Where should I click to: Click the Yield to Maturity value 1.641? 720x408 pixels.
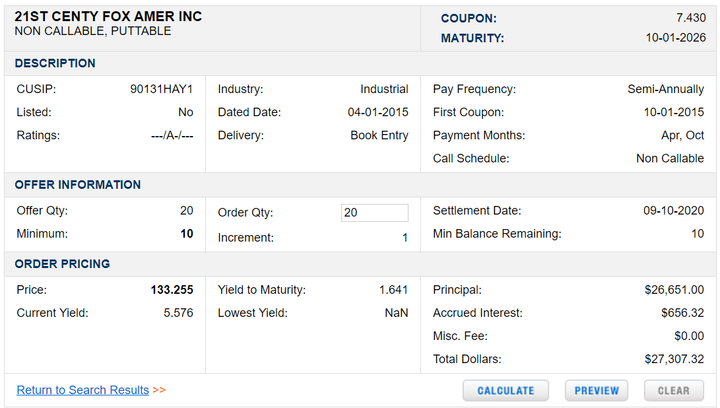tap(393, 290)
